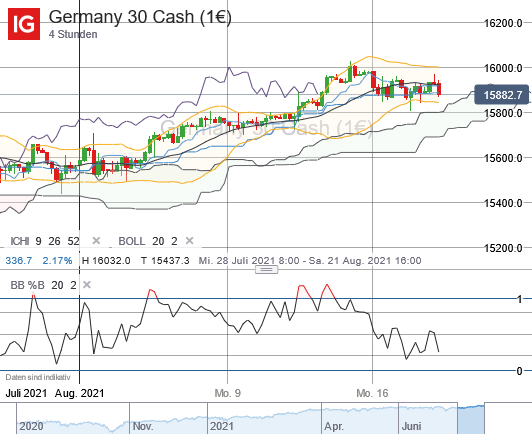This screenshot has height=434, width=532.
Task: Open BB %B 20 2 indicator settings
Action: 43,285
